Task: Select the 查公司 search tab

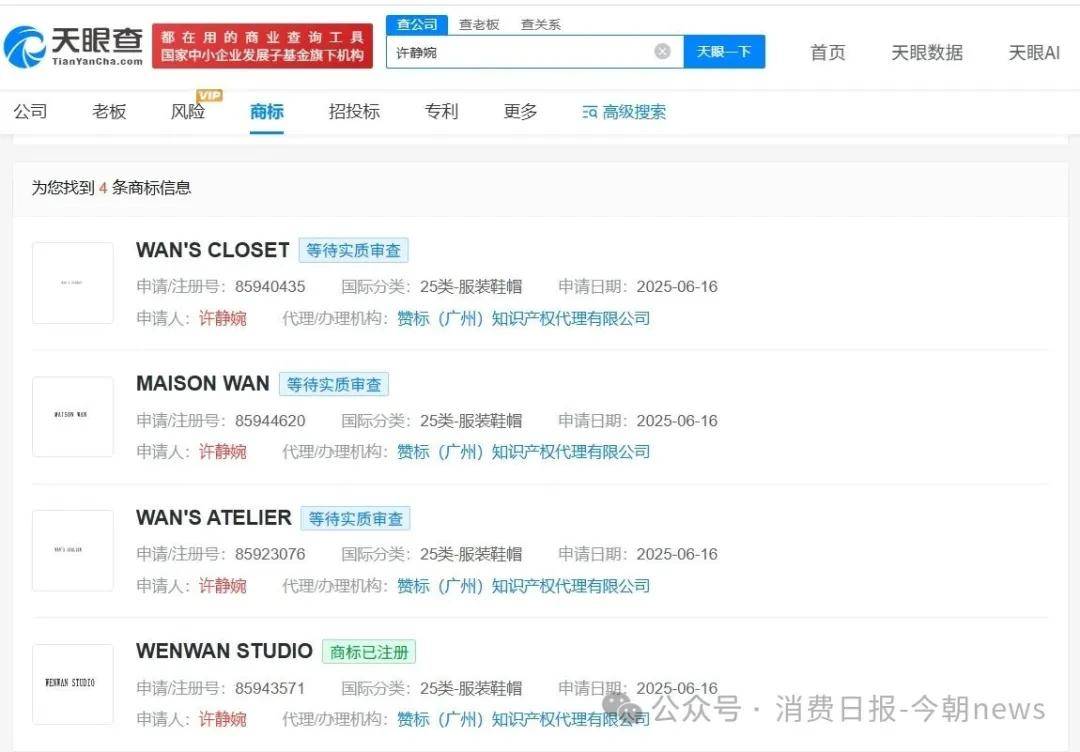Action: pyautogui.click(x=417, y=25)
